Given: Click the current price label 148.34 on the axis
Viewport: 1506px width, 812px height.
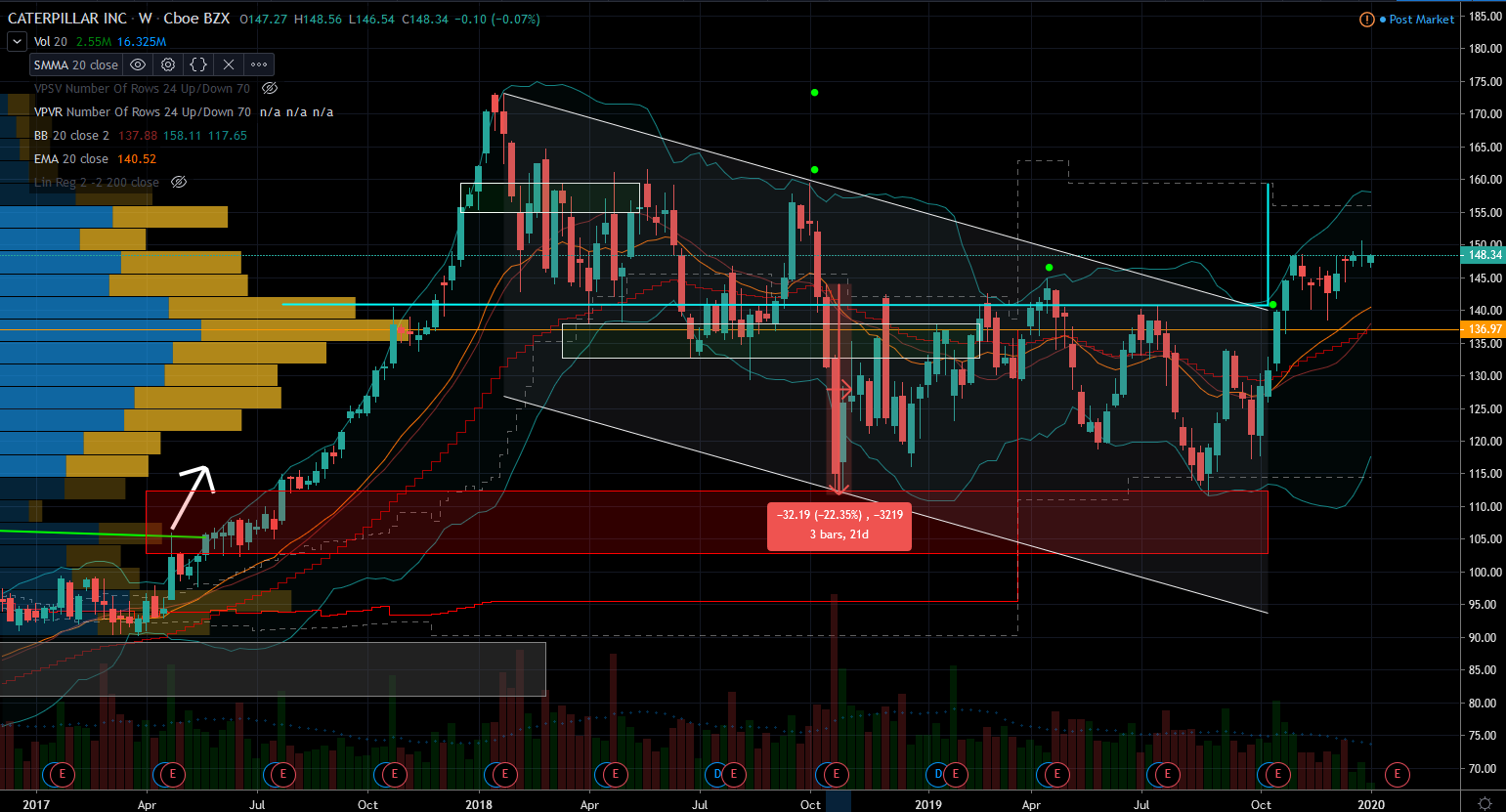Looking at the screenshot, I should [x=1484, y=255].
